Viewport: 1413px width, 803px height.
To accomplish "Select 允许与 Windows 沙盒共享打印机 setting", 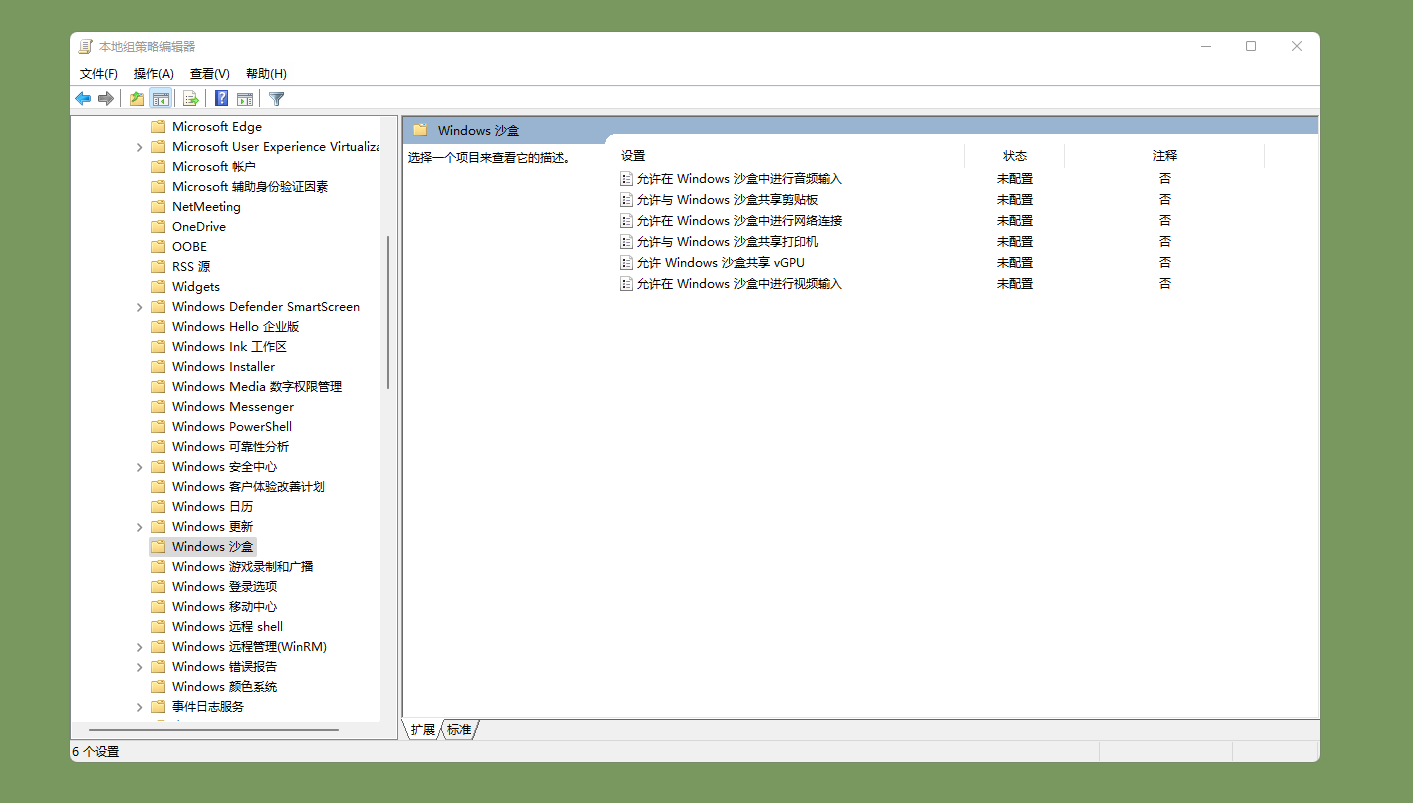I will (727, 242).
